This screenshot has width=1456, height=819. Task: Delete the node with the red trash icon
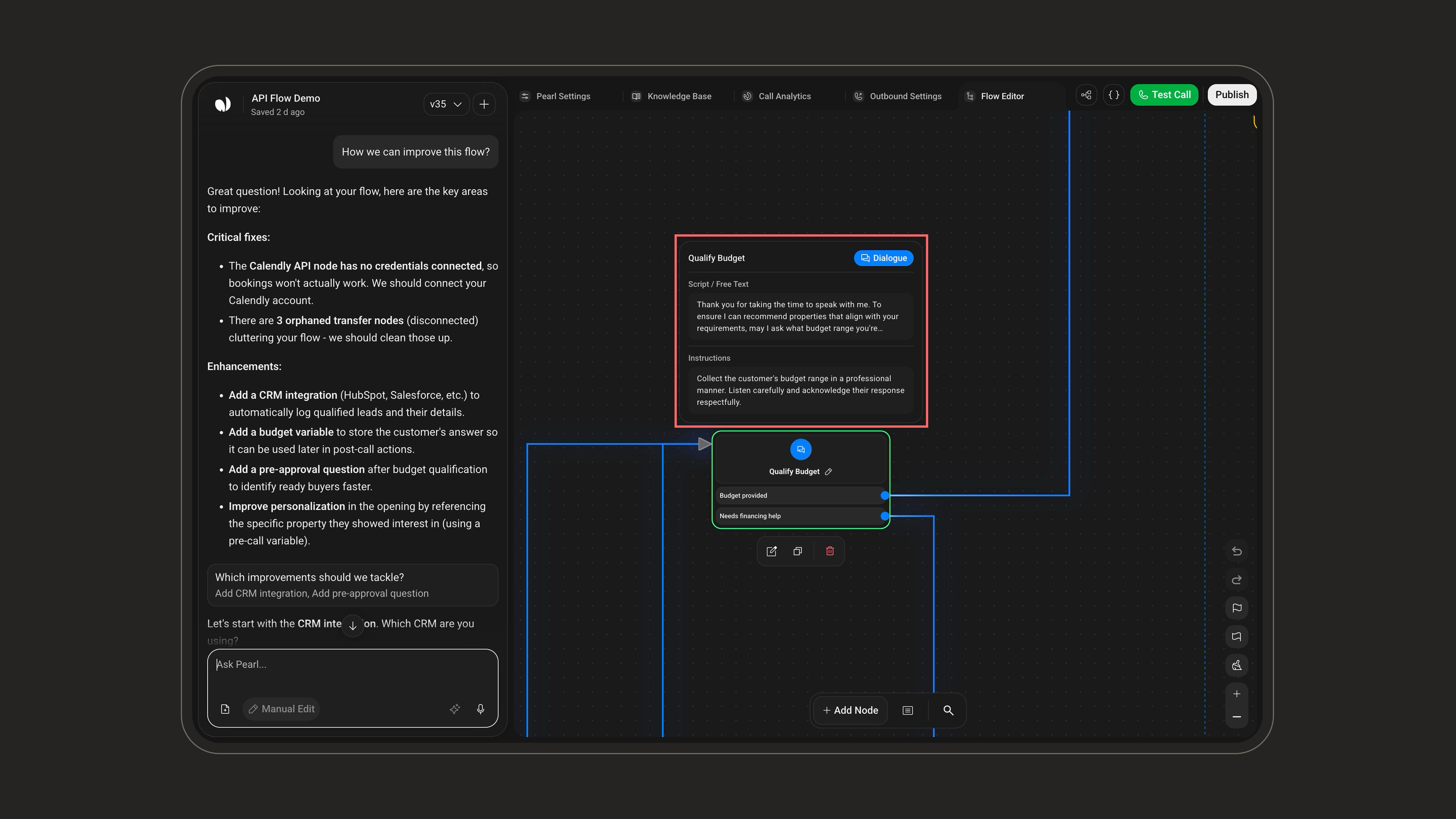[830, 551]
